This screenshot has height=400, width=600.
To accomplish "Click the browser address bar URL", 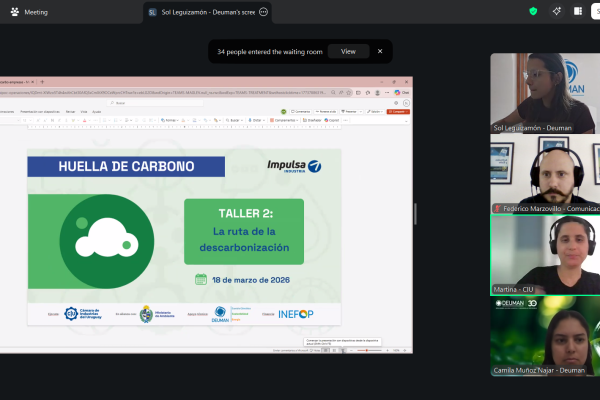I will tap(163, 93).
